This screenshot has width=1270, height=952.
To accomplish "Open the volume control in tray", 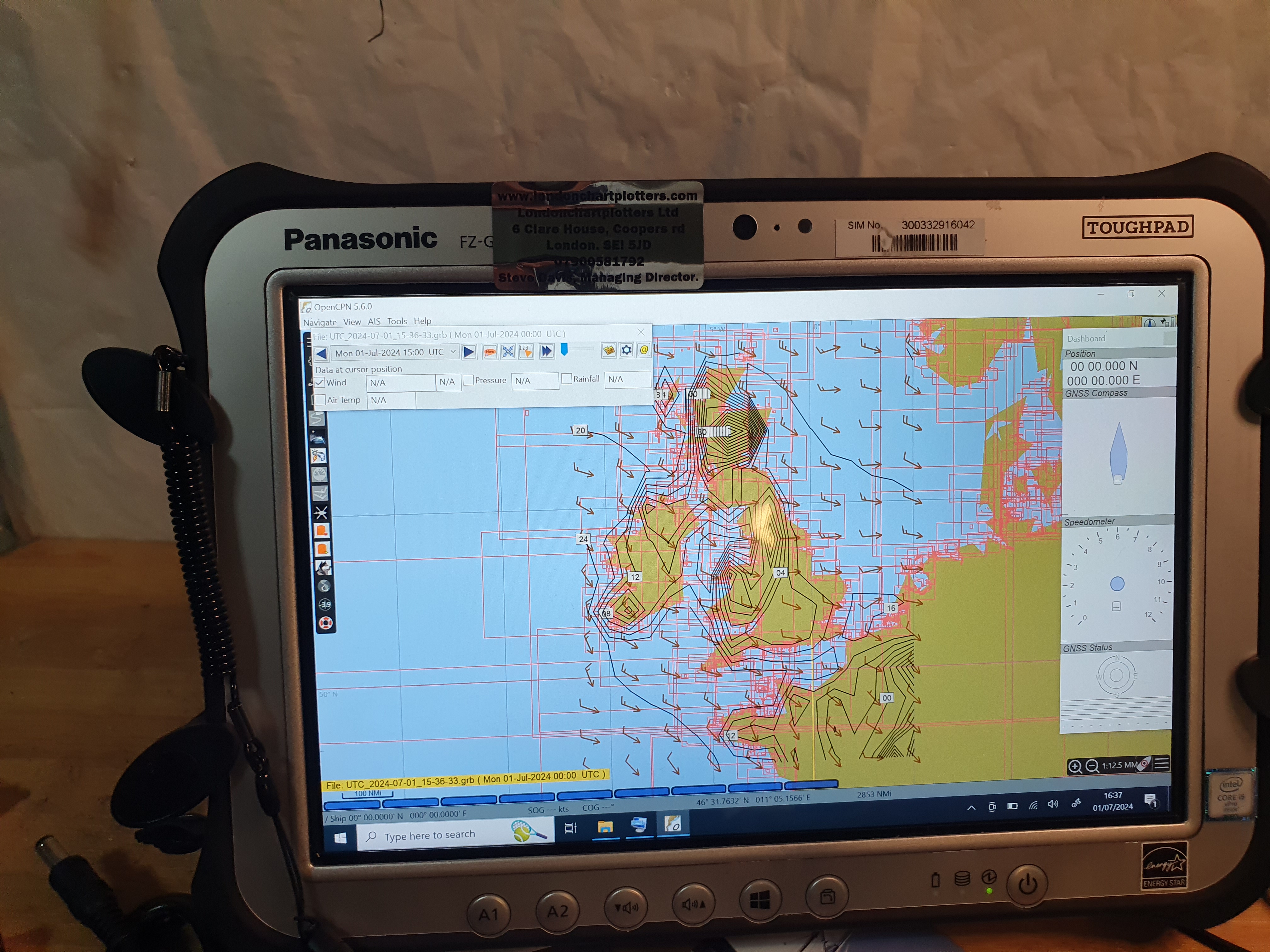I will (1053, 805).
